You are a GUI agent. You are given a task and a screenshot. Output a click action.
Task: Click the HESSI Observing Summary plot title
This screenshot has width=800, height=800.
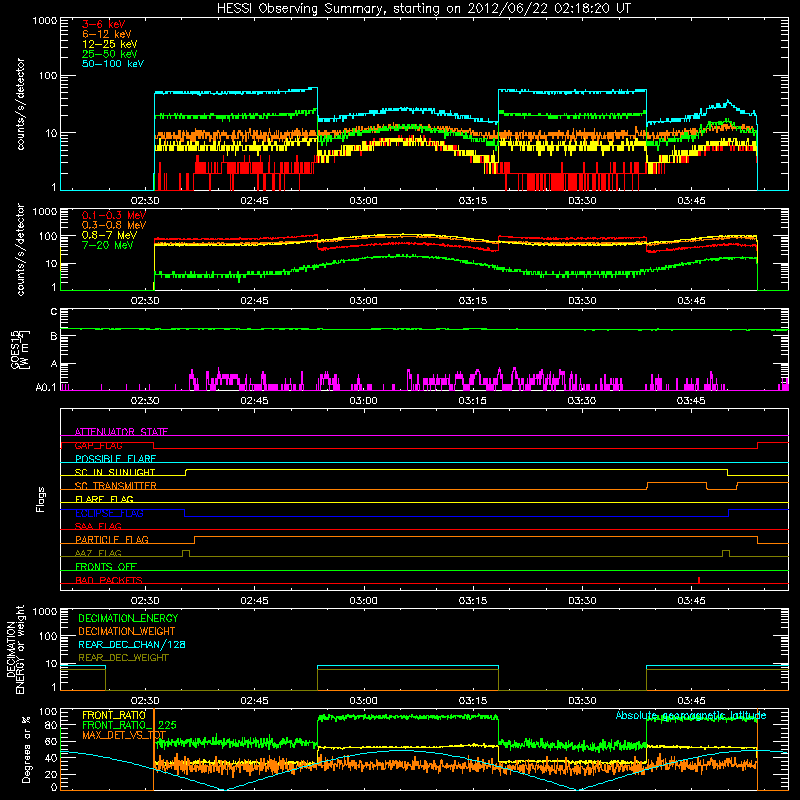[x=423, y=9]
